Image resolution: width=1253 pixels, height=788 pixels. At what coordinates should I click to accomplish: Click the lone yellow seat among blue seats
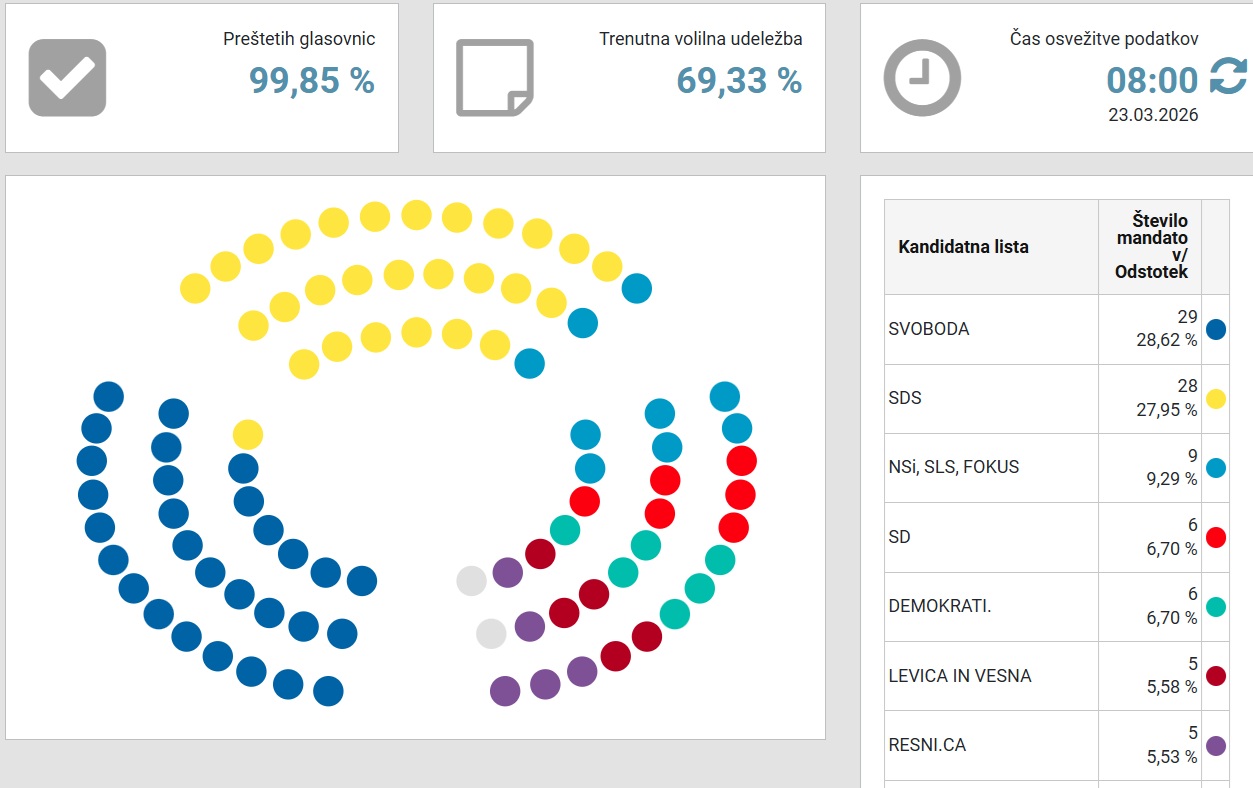248,435
